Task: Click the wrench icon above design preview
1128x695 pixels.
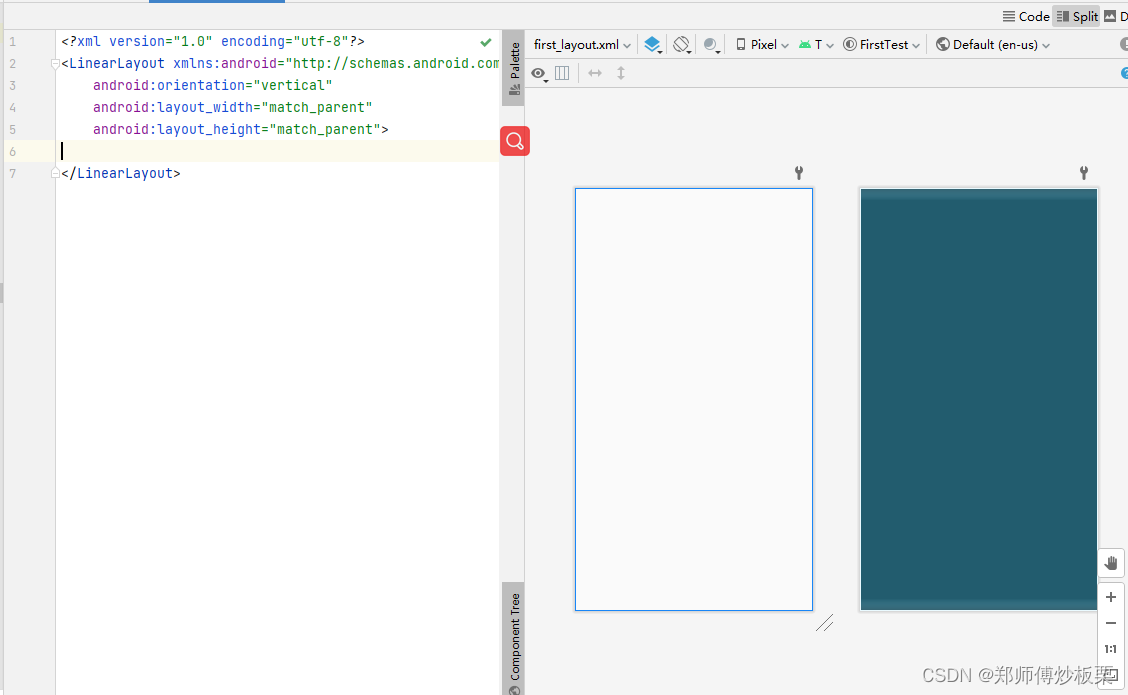Action: pyautogui.click(x=799, y=173)
